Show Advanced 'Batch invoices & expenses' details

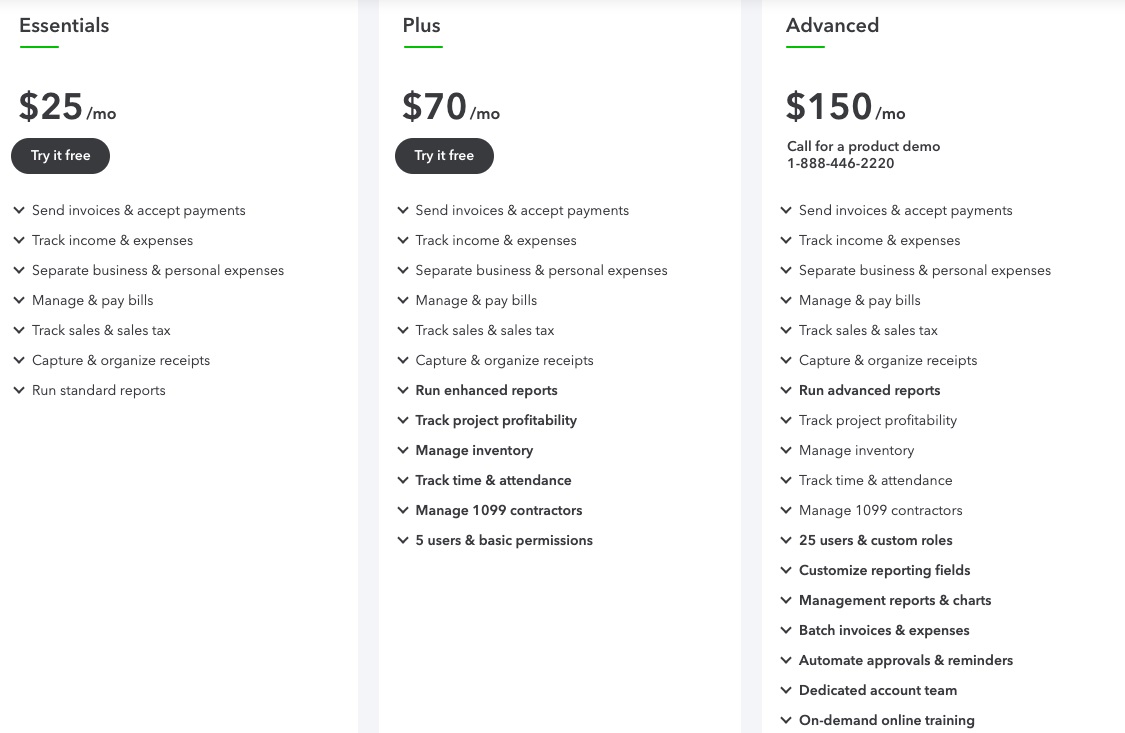[x=884, y=631]
